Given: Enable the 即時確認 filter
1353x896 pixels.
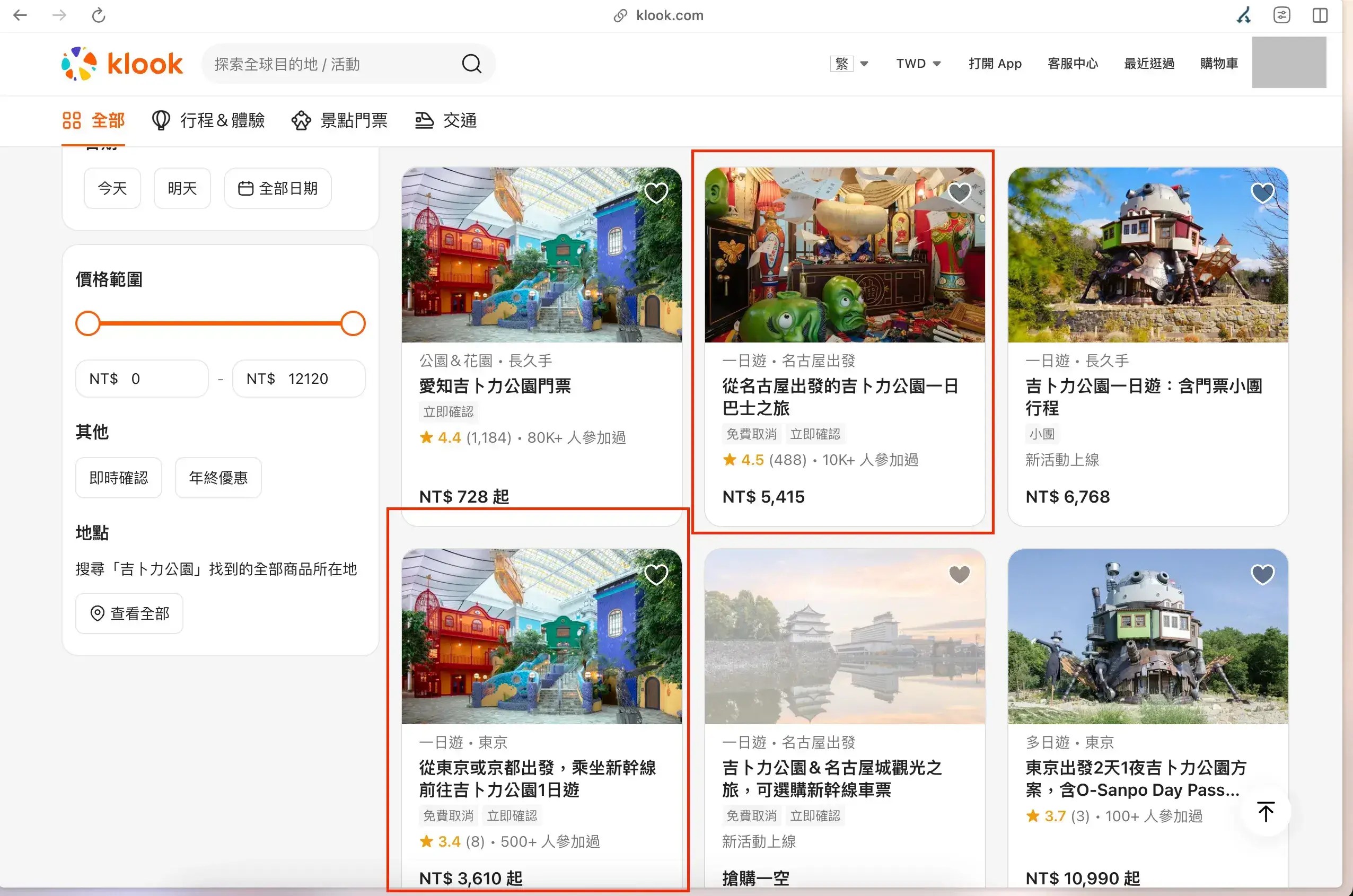Looking at the screenshot, I should click(118, 477).
